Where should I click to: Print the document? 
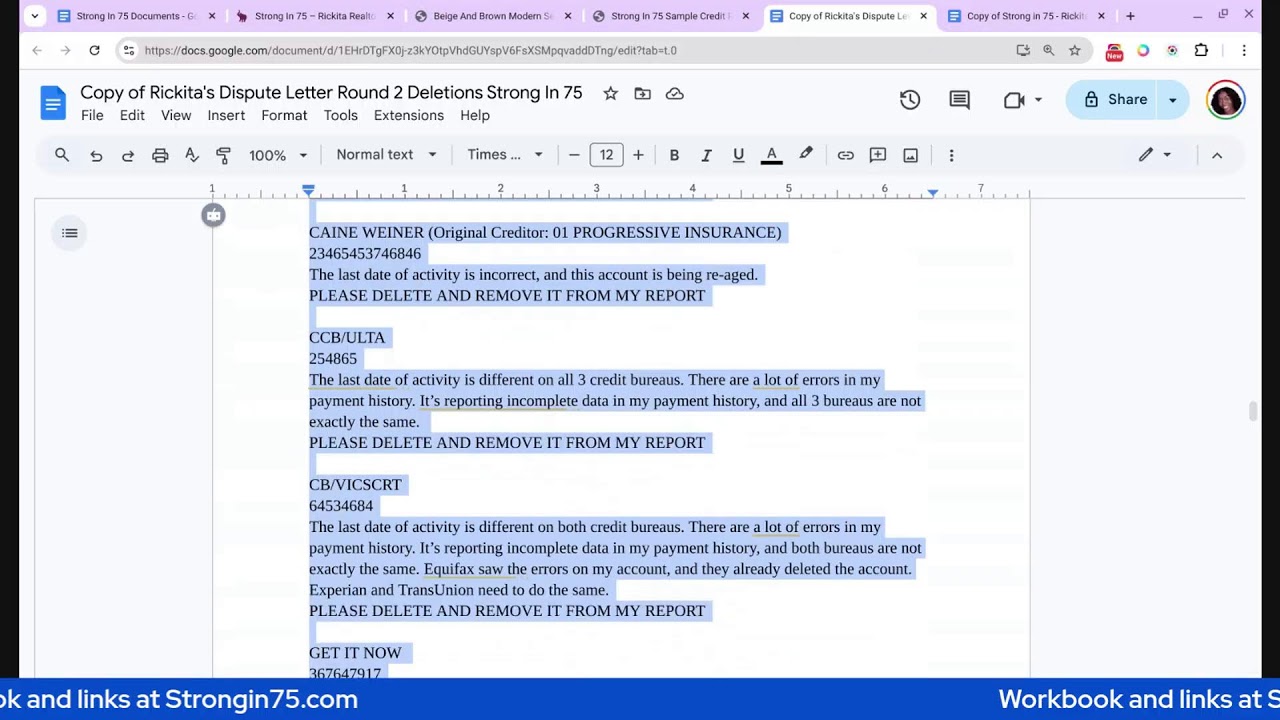coord(160,155)
